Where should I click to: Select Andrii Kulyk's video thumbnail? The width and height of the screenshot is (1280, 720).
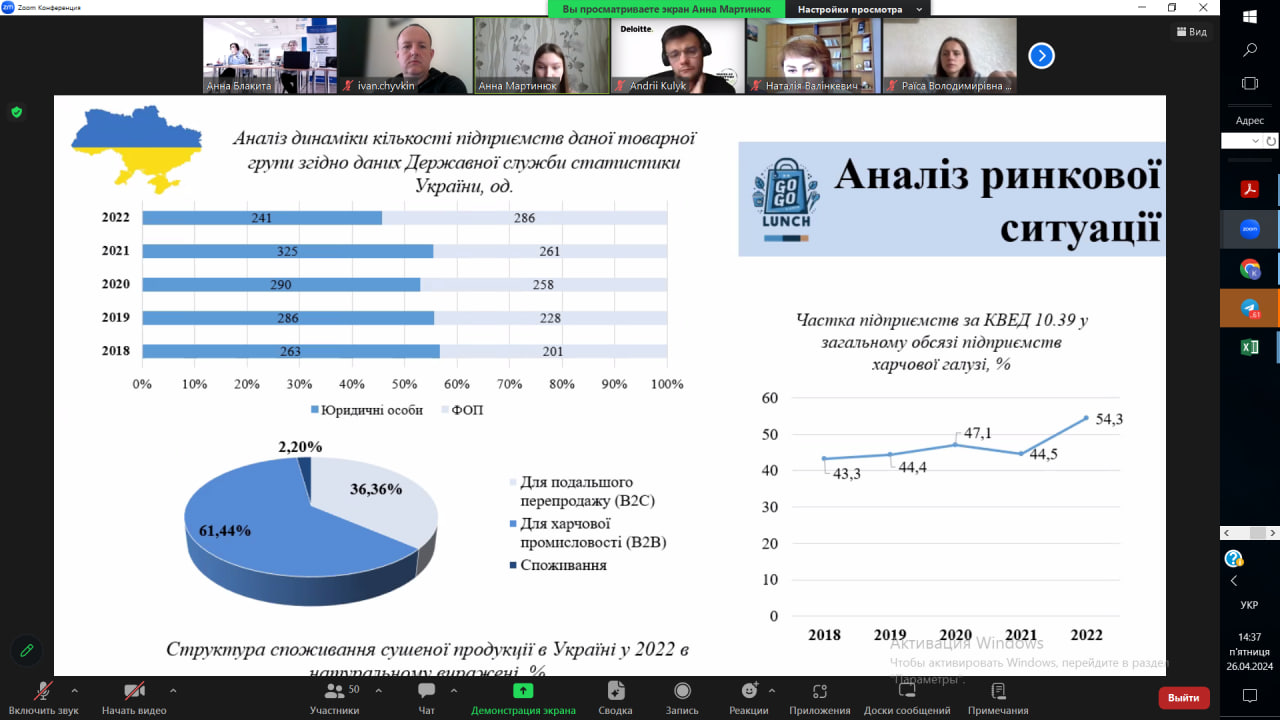677,55
